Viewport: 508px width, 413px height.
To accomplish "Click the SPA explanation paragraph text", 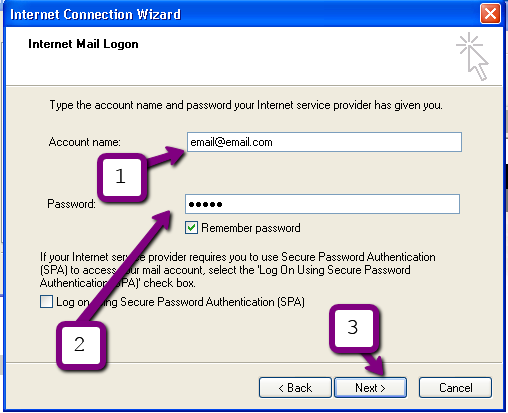I will tap(238, 270).
